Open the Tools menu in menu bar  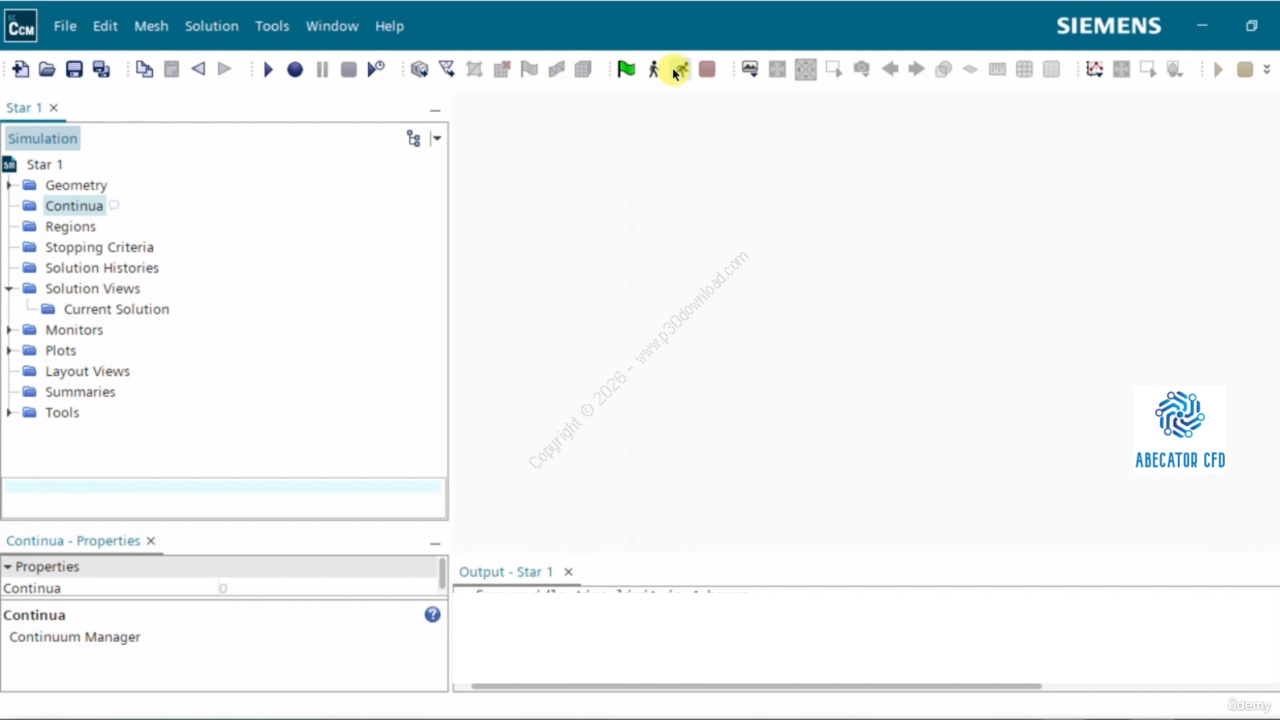[x=272, y=26]
